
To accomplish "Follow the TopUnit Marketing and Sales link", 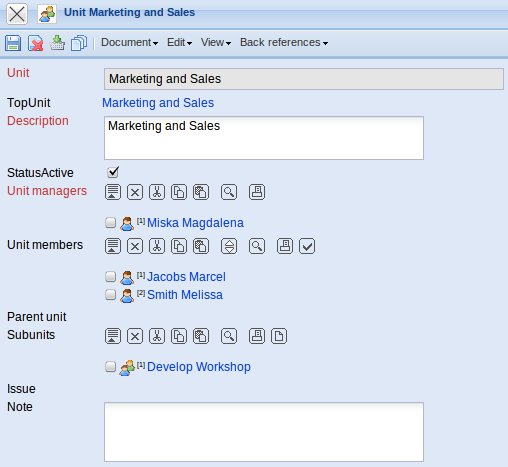I will click(x=158, y=103).
